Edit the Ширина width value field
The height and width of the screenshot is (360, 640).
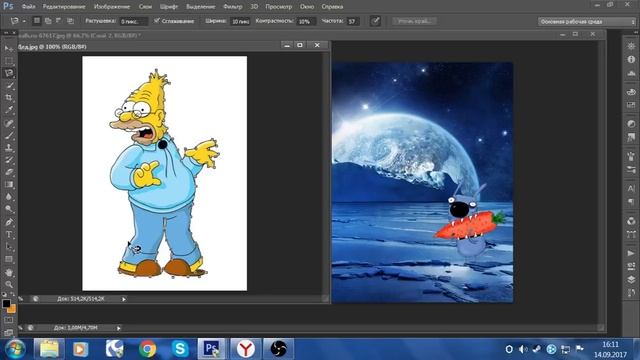tap(240, 22)
